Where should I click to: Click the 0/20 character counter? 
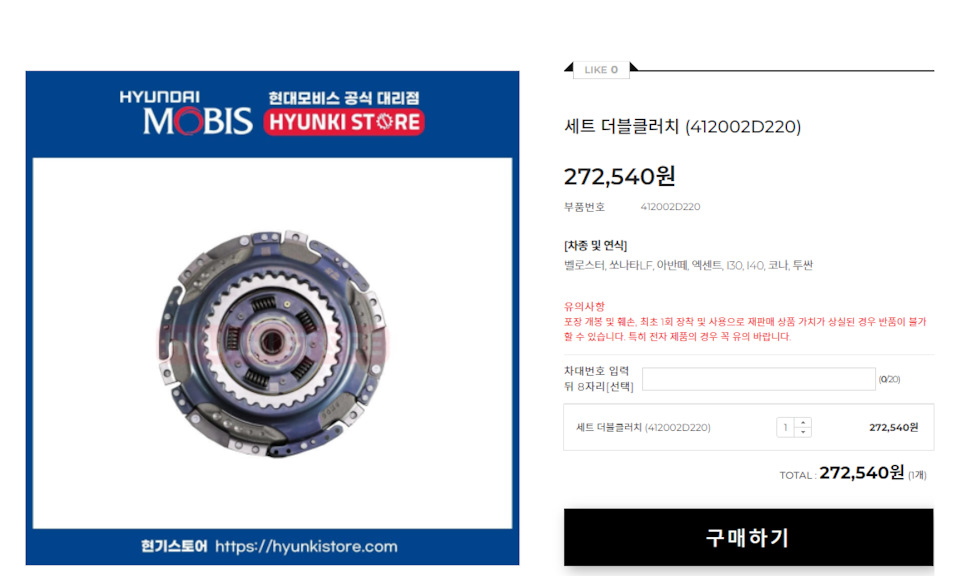click(889, 380)
